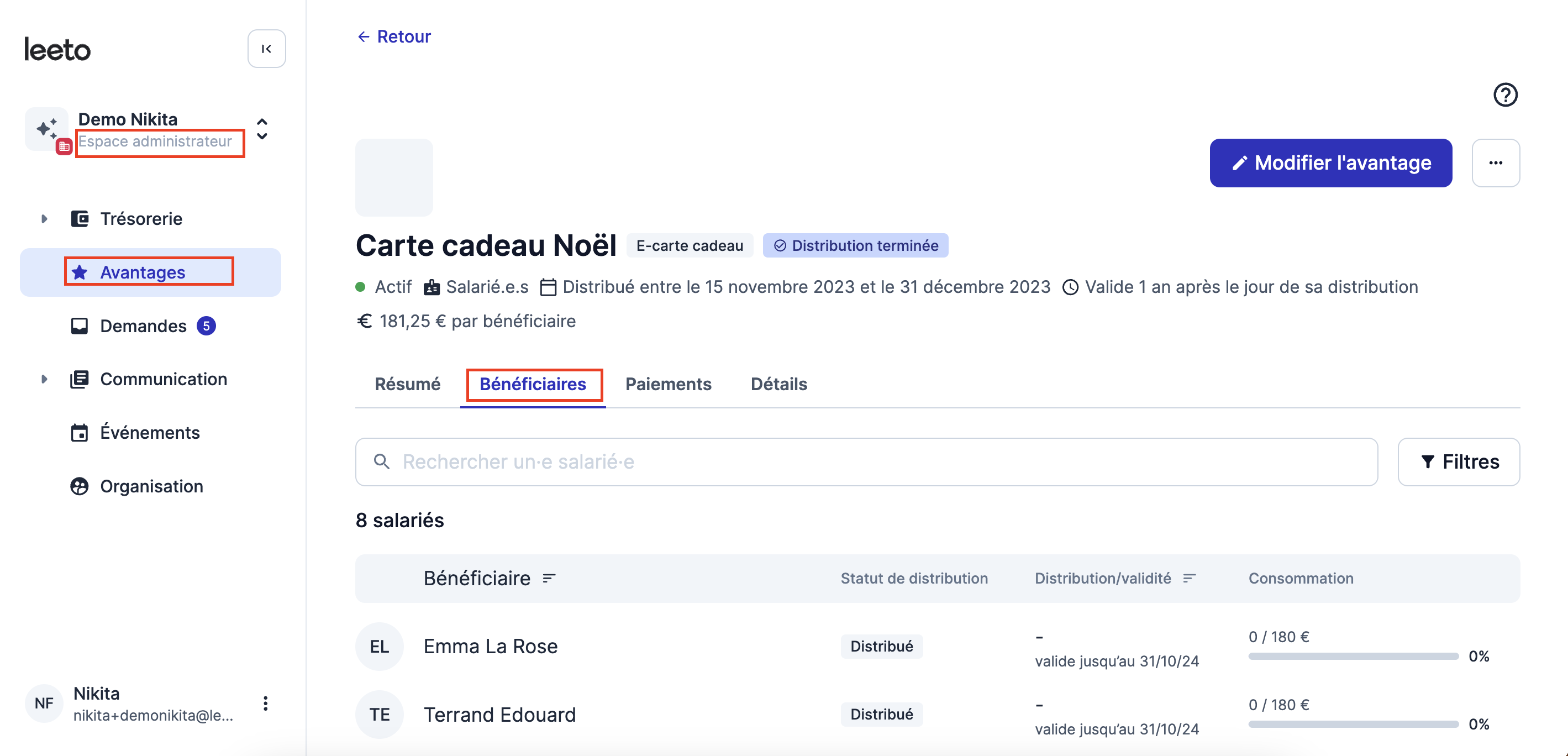
Task: Click the Distribution terminée status badge
Action: coord(855,245)
